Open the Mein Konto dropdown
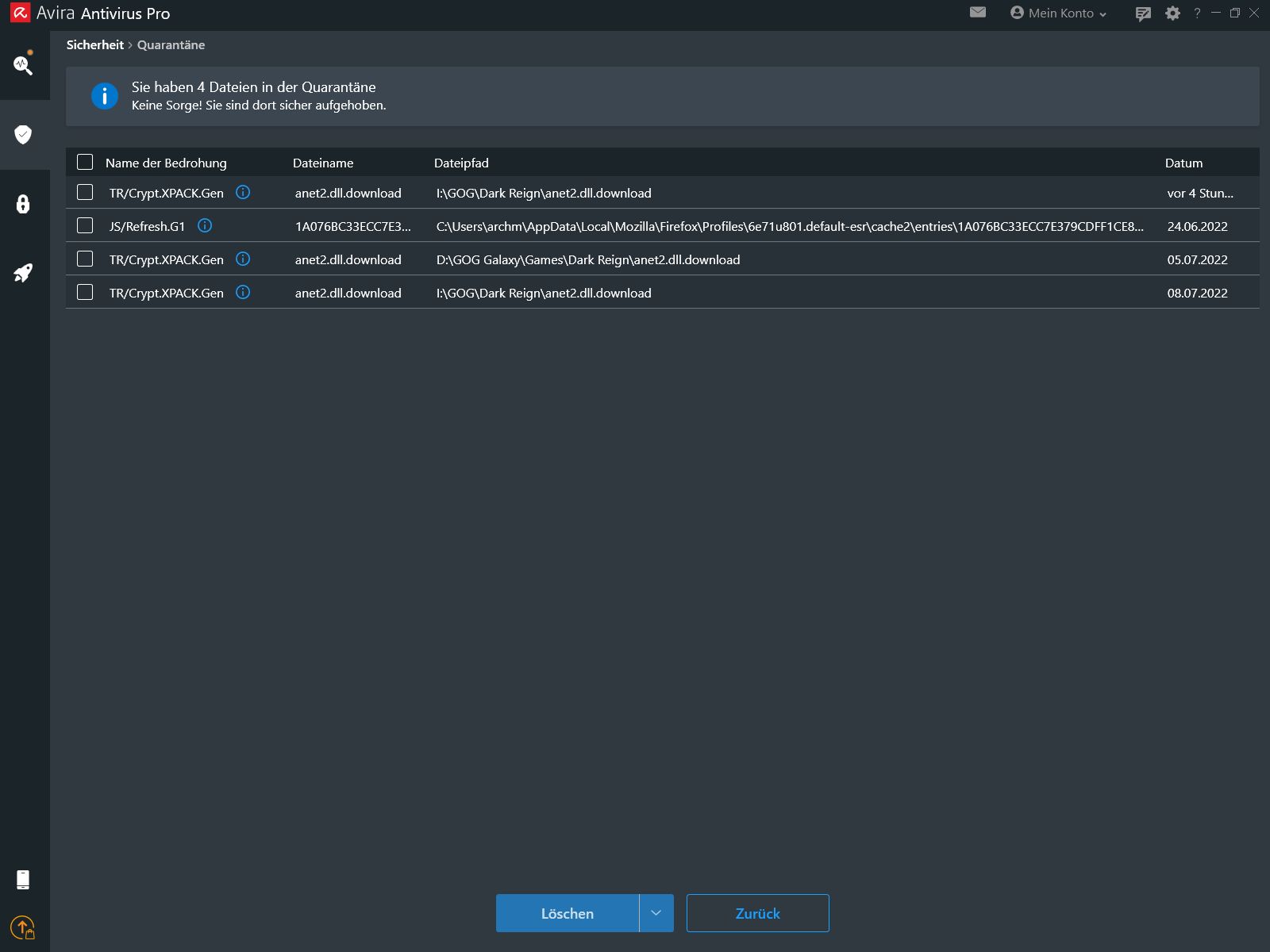1270x952 pixels. coord(1058,13)
